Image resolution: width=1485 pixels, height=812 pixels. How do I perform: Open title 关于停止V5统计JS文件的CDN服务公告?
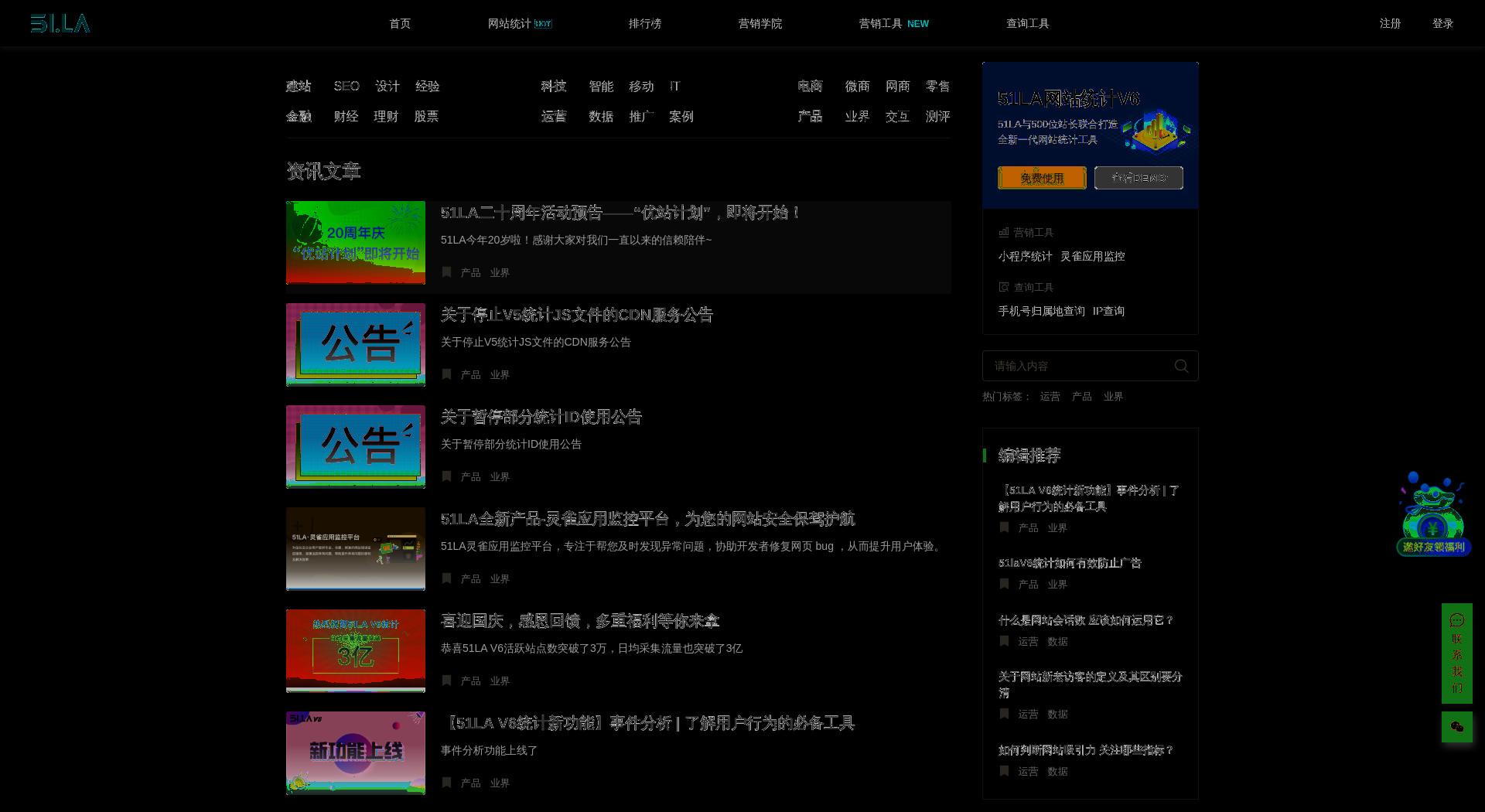pyautogui.click(x=577, y=315)
